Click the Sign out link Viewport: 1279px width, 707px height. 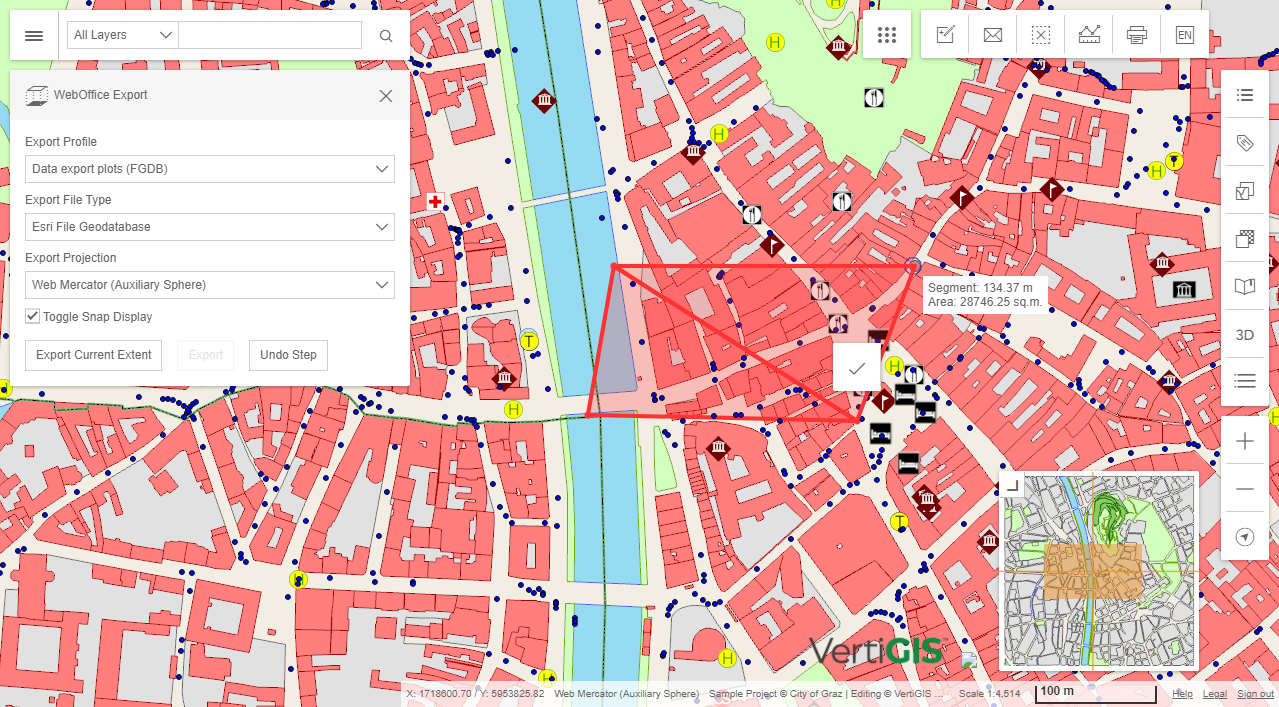pos(1255,694)
